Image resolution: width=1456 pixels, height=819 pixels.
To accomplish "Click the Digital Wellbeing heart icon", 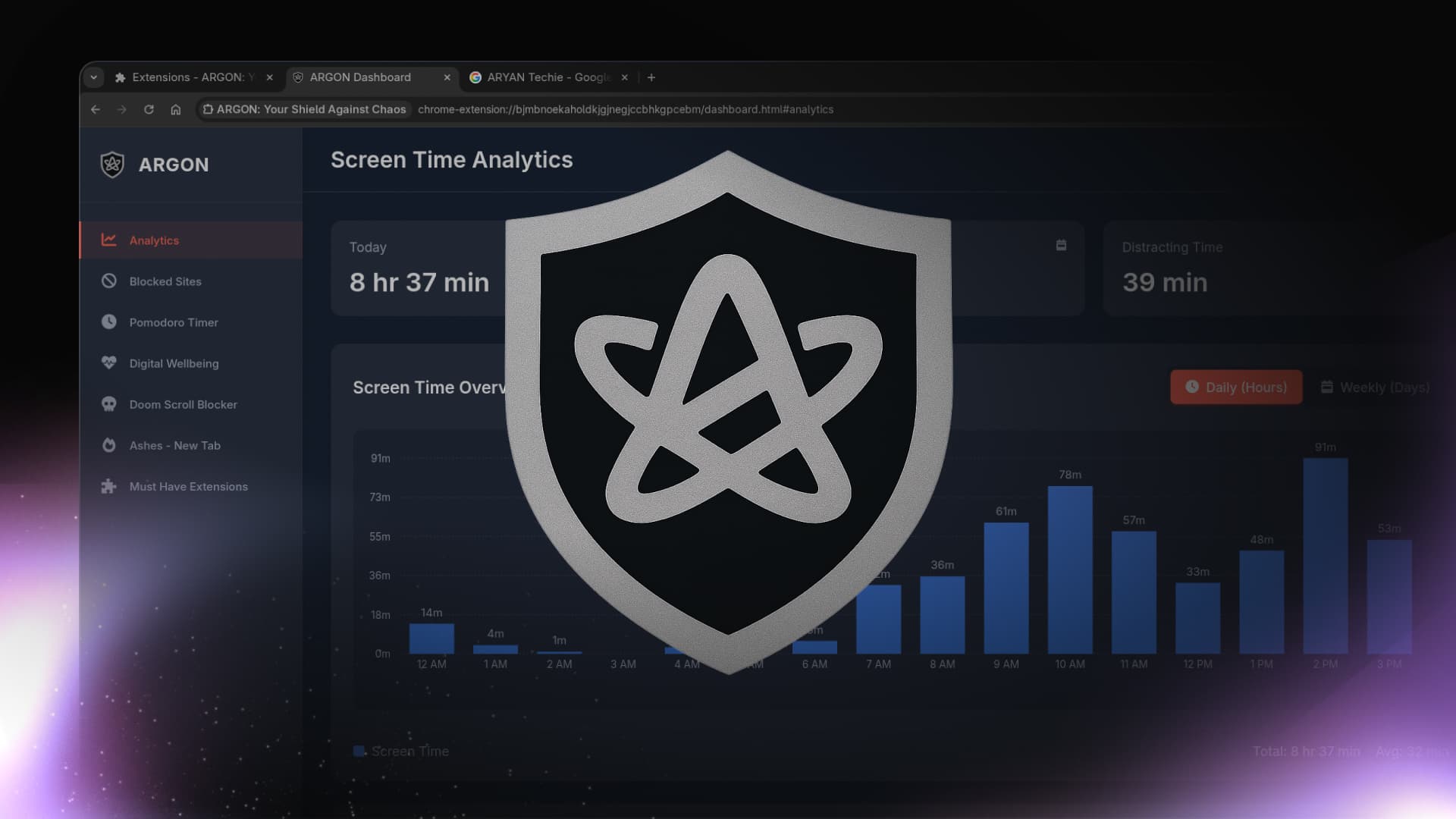I will click(x=110, y=363).
